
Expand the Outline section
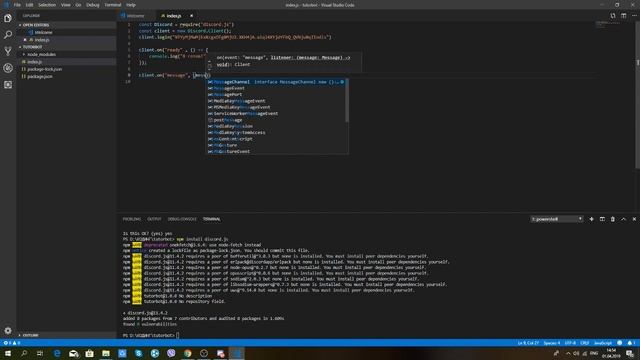click(x=31, y=335)
